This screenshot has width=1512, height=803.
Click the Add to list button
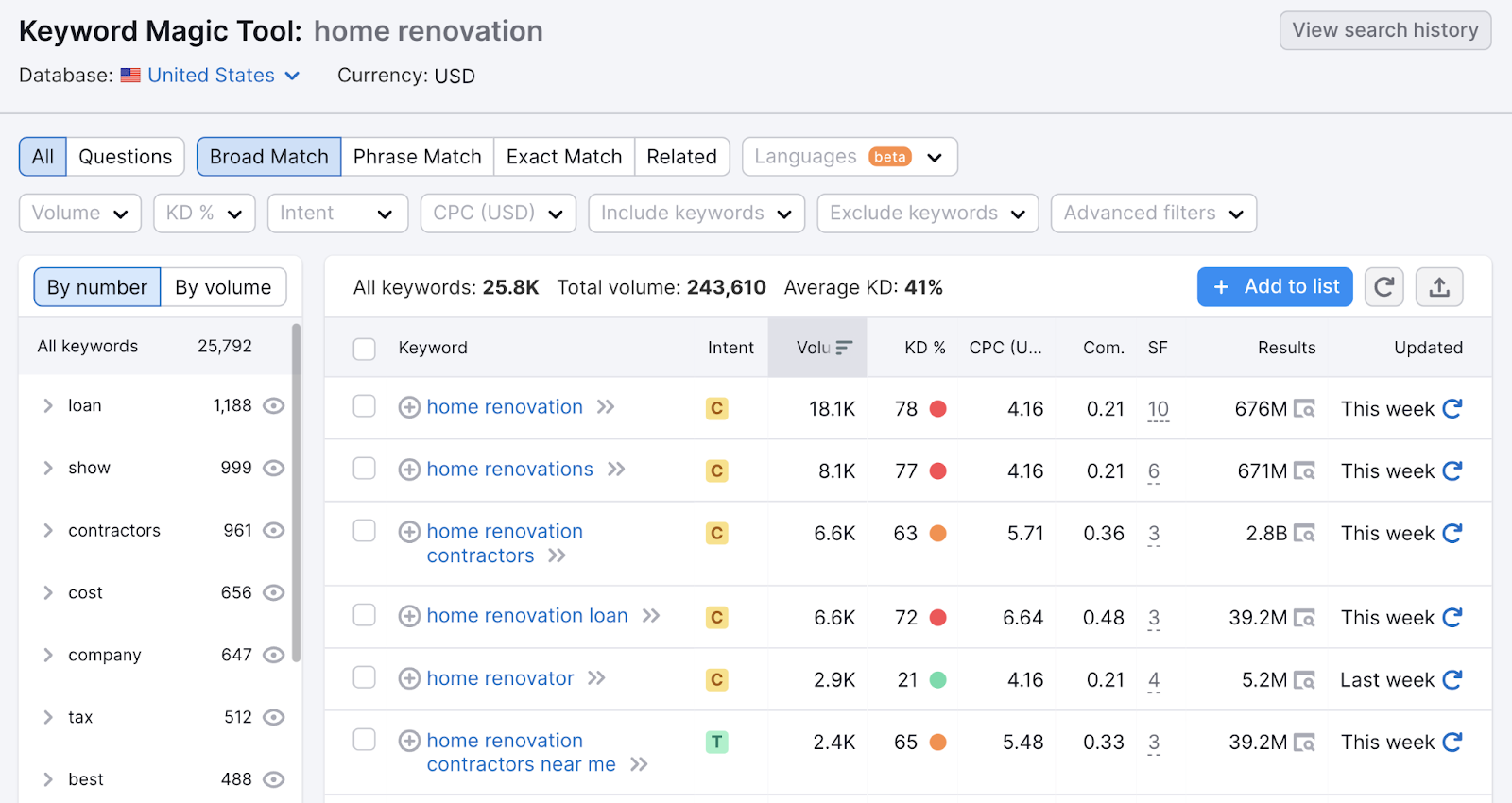(x=1275, y=287)
